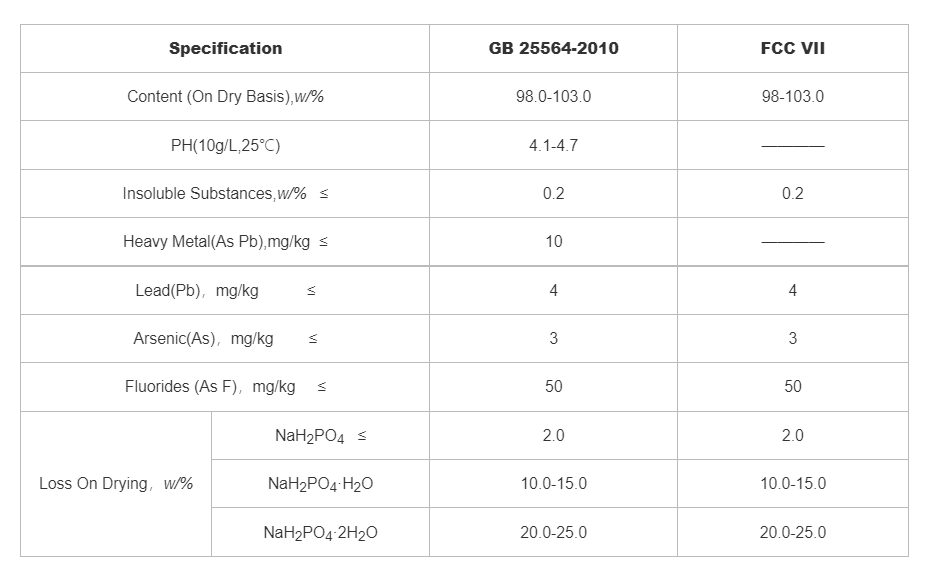Select the 4.1-4.7 PH value cell
925x566 pixels.
pyautogui.click(x=553, y=145)
